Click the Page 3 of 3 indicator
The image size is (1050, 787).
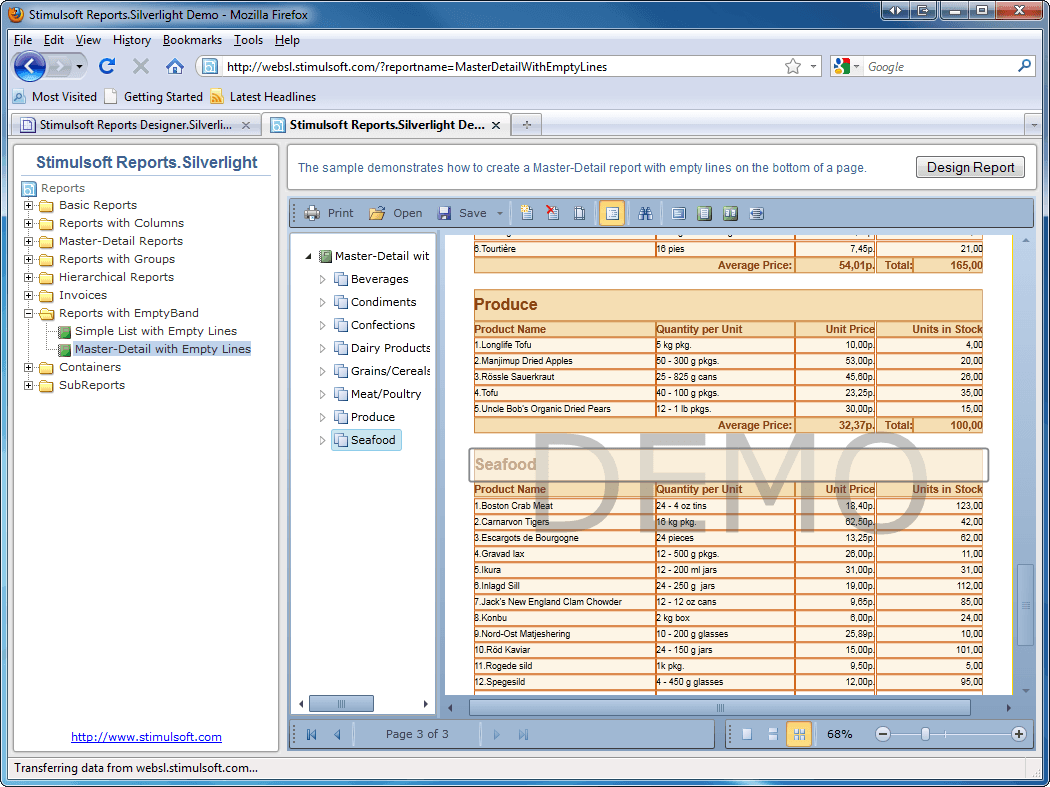tap(417, 734)
